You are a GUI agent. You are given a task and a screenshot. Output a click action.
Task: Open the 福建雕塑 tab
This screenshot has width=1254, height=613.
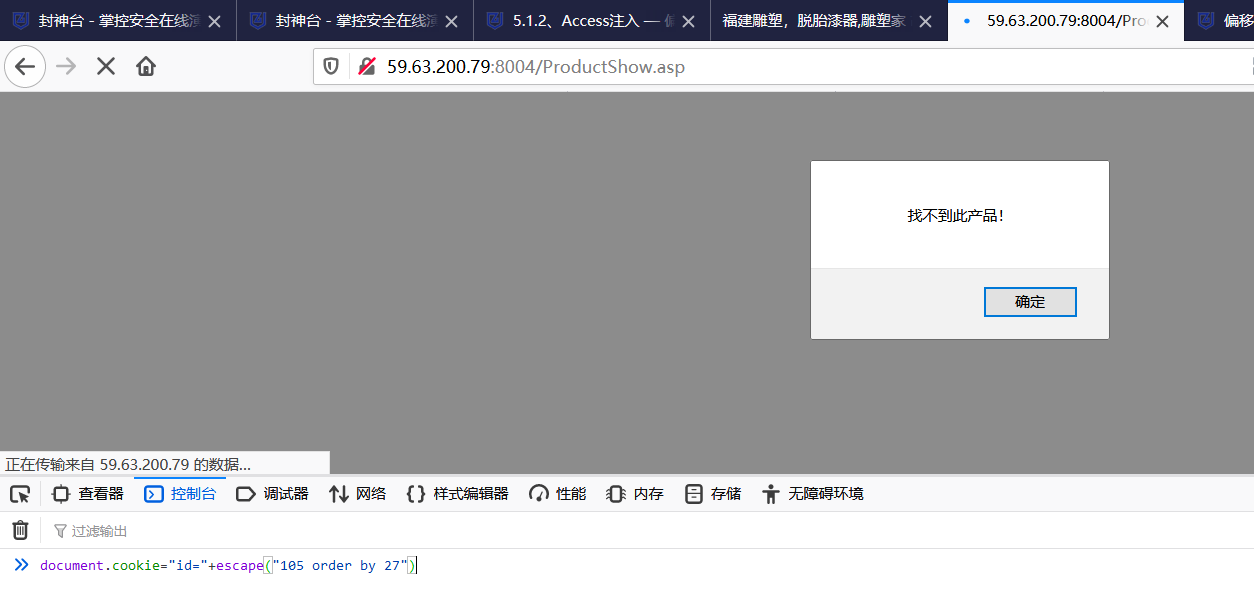[829, 21]
